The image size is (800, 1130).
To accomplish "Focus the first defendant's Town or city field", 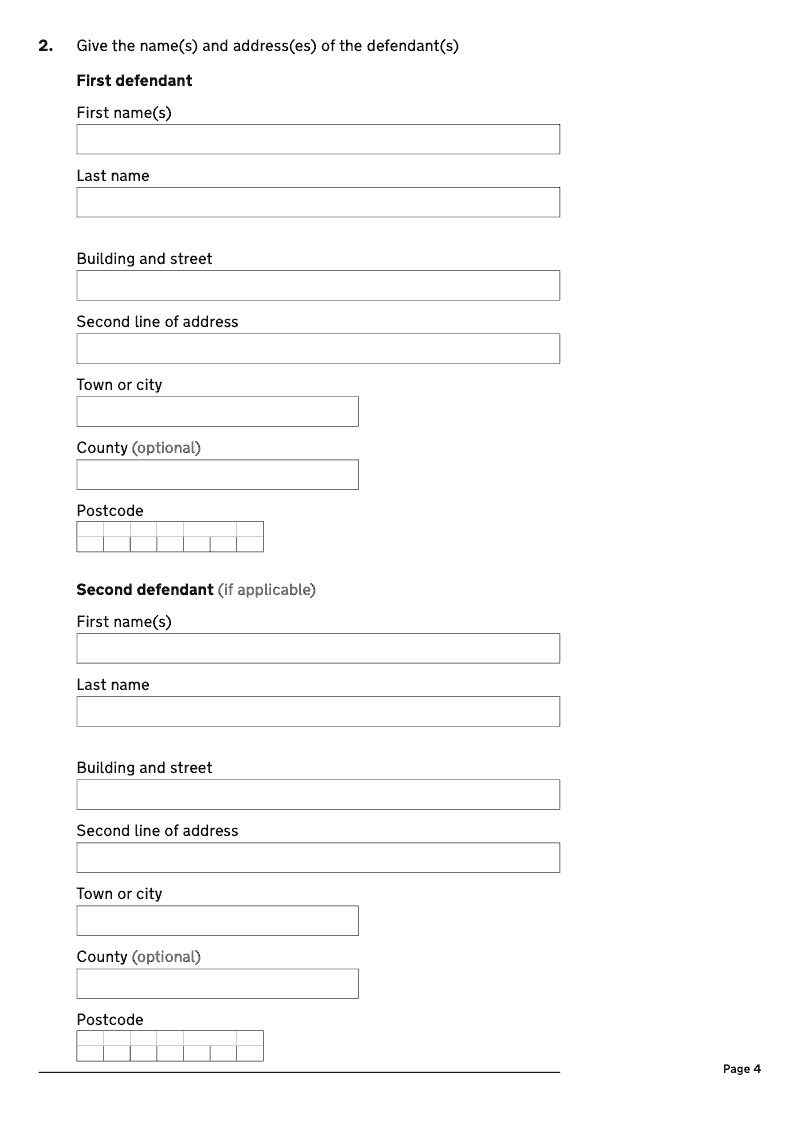I will pos(217,411).
